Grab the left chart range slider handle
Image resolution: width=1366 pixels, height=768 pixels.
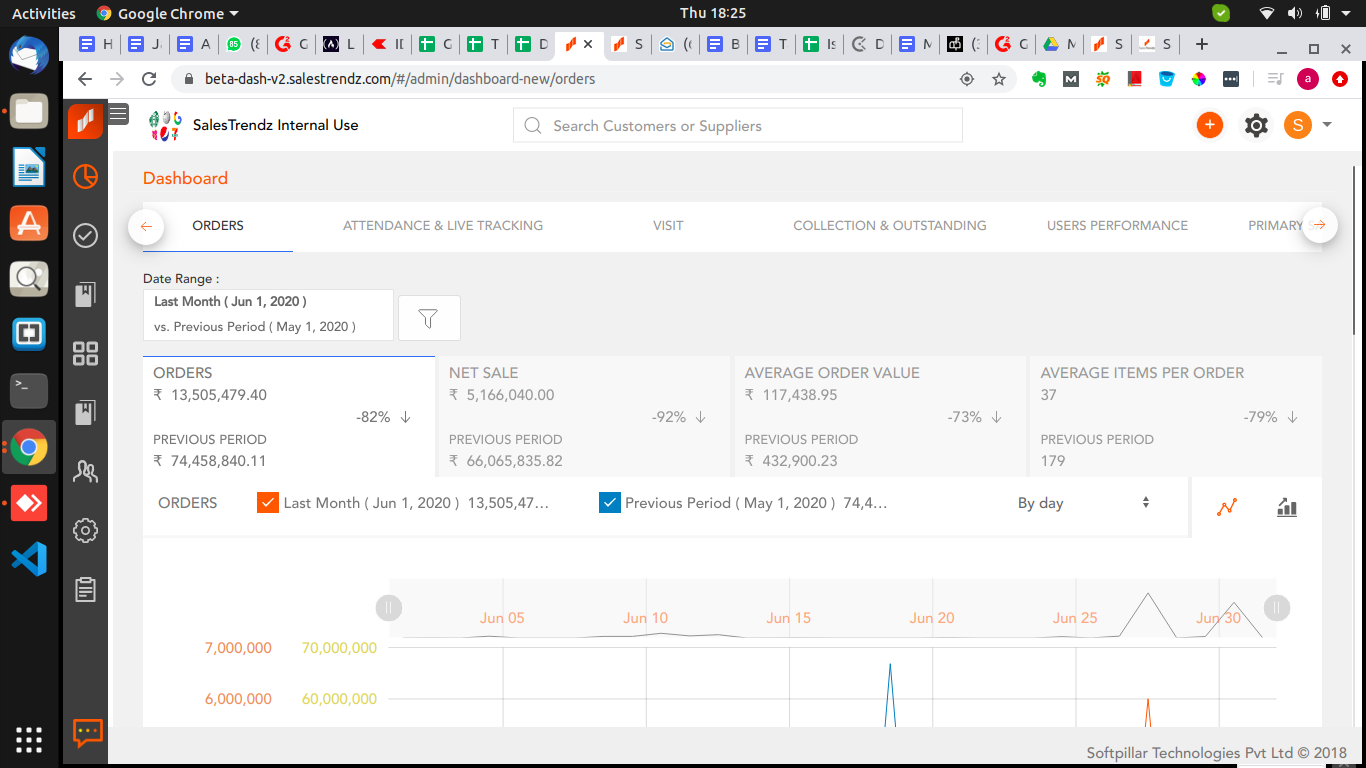[x=389, y=607]
